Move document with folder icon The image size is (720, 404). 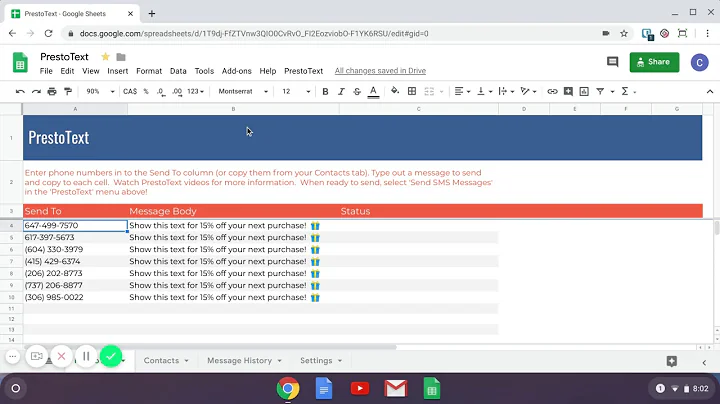[121, 57]
